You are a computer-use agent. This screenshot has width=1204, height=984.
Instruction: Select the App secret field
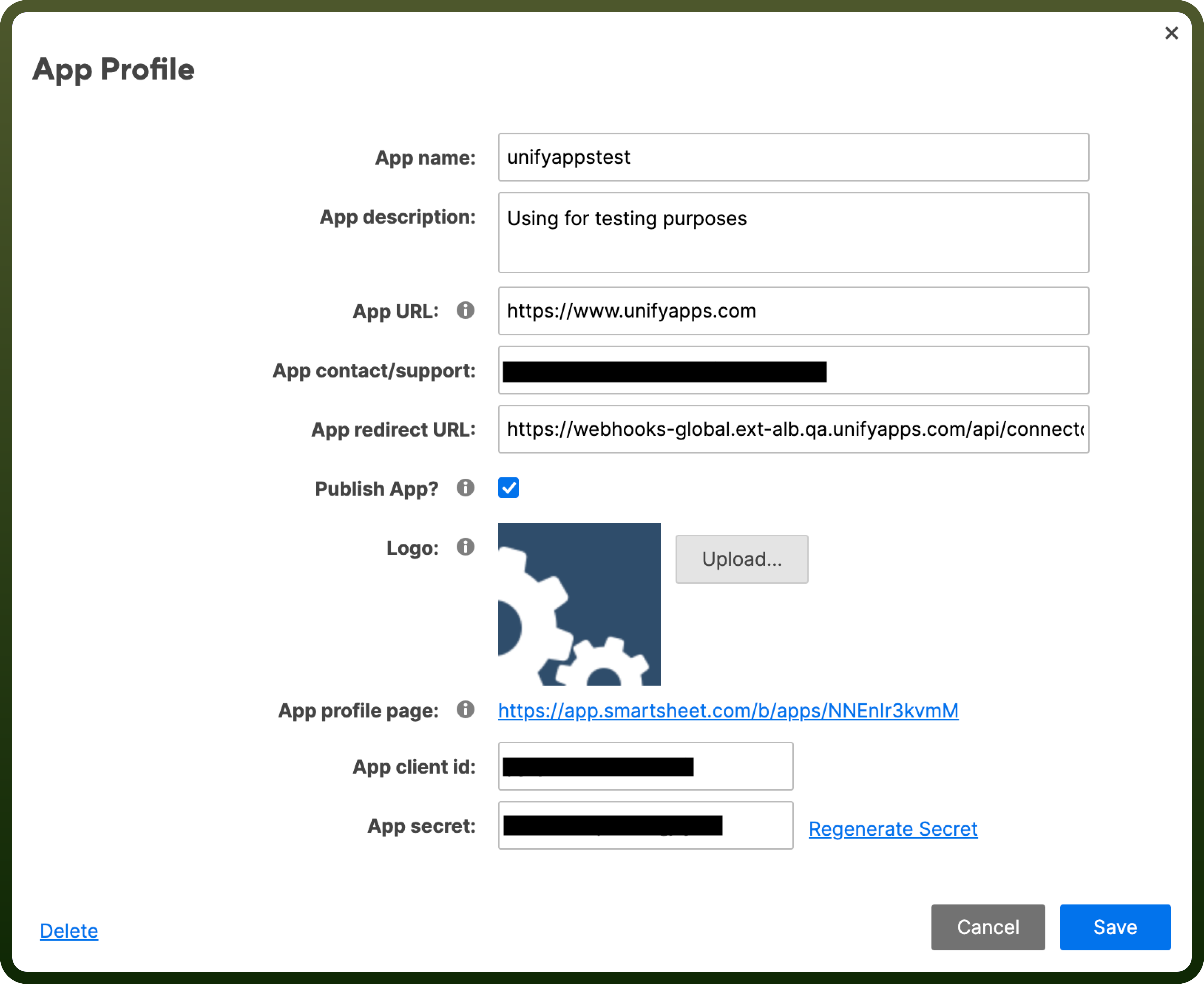[645, 825]
